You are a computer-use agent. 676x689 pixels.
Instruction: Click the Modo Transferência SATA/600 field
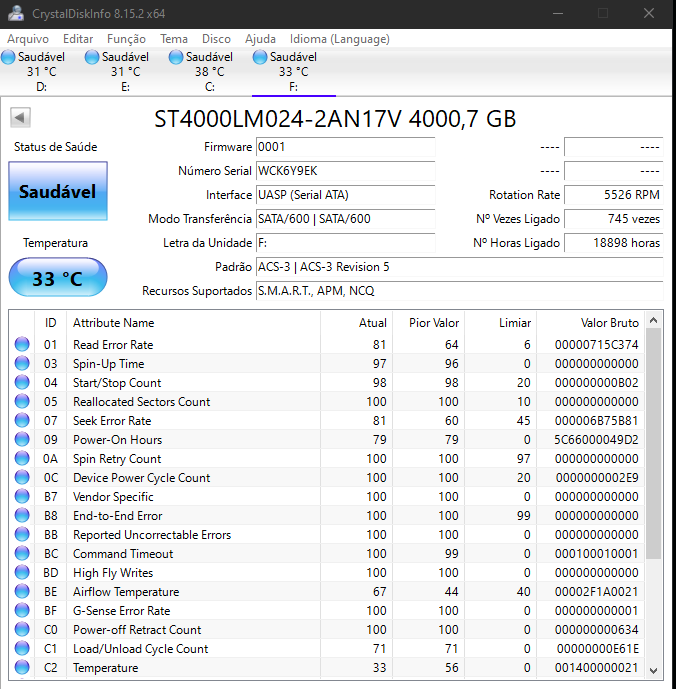click(x=345, y=219)
